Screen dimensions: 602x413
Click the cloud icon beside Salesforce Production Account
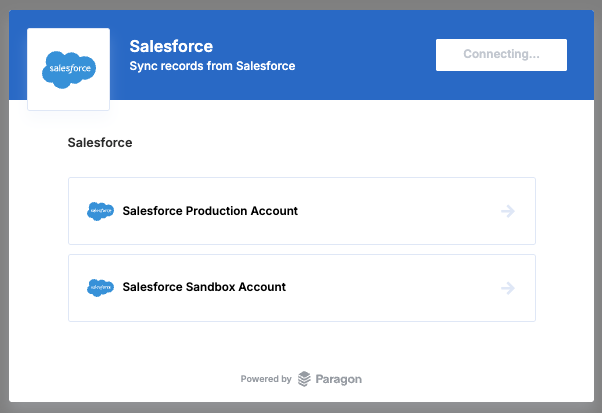[x=100, y=211]
